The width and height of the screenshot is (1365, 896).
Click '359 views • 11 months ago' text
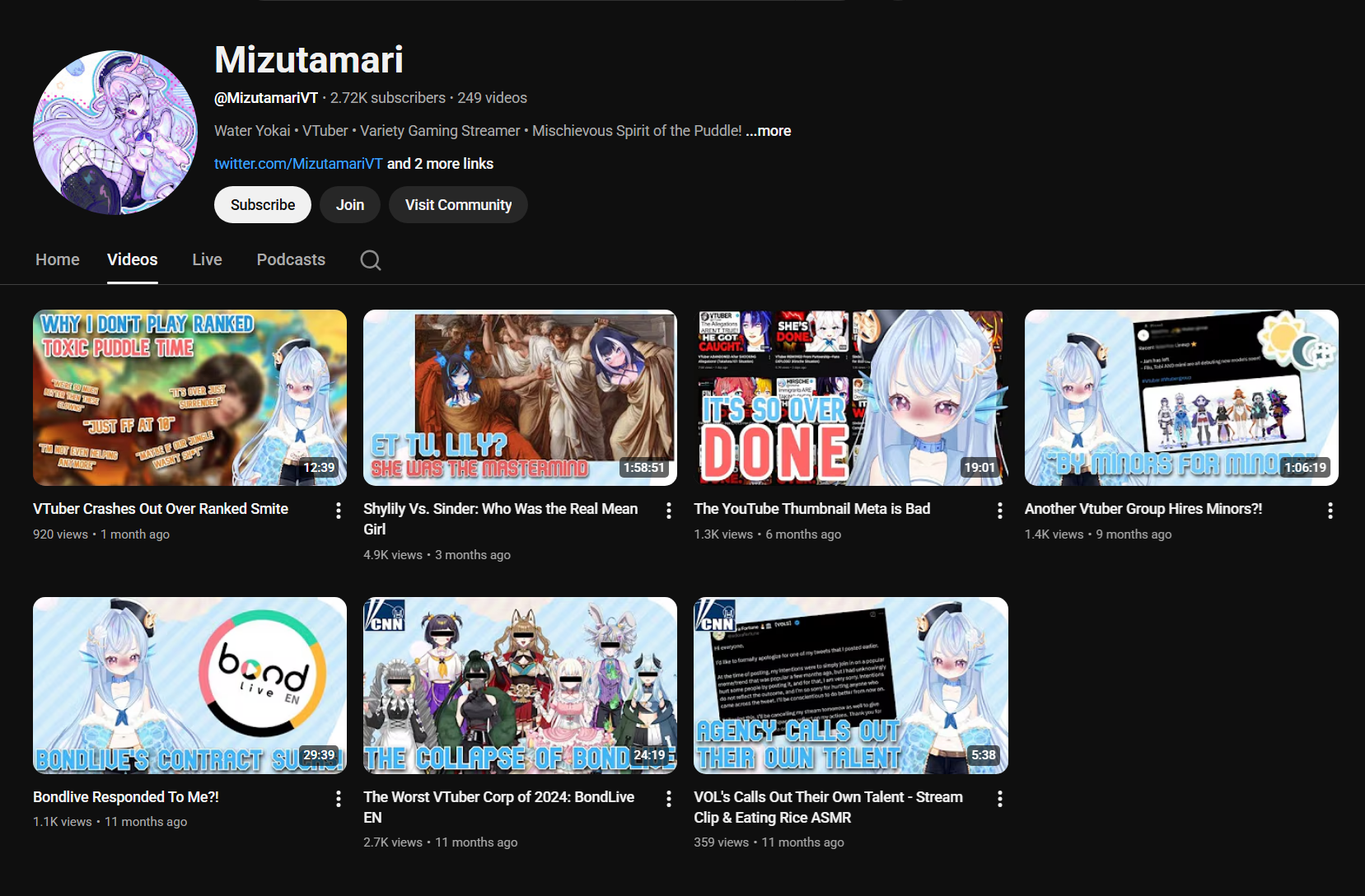coord(769,842)
